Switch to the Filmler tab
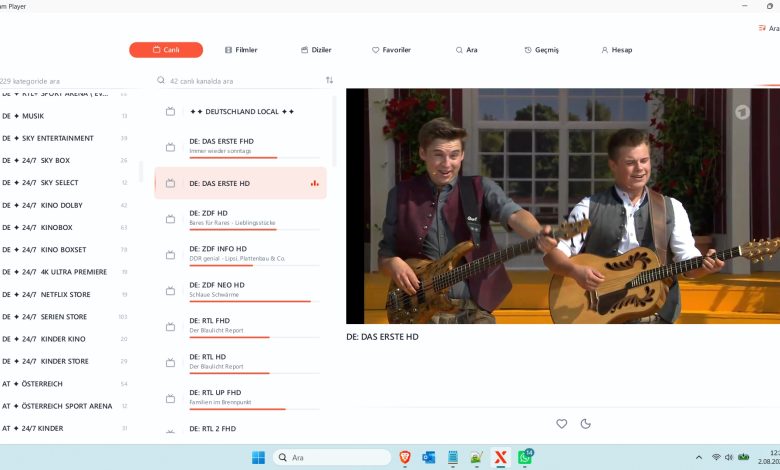 pos(241,50)
